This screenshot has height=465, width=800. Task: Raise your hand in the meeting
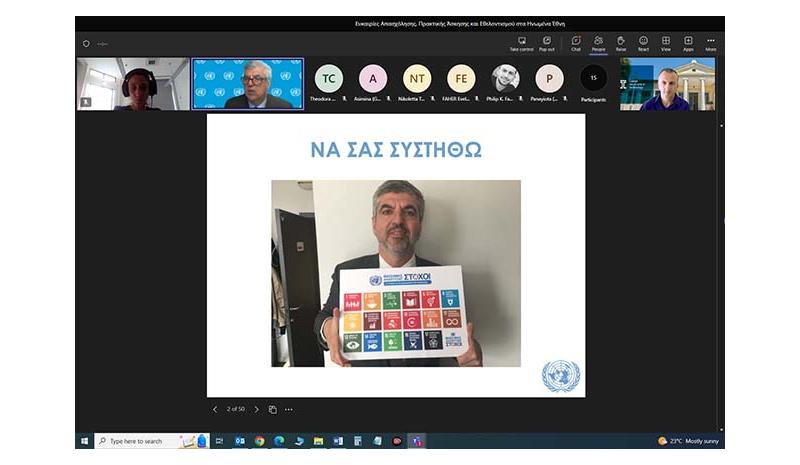pyautogui.click(x=621, y=44)
